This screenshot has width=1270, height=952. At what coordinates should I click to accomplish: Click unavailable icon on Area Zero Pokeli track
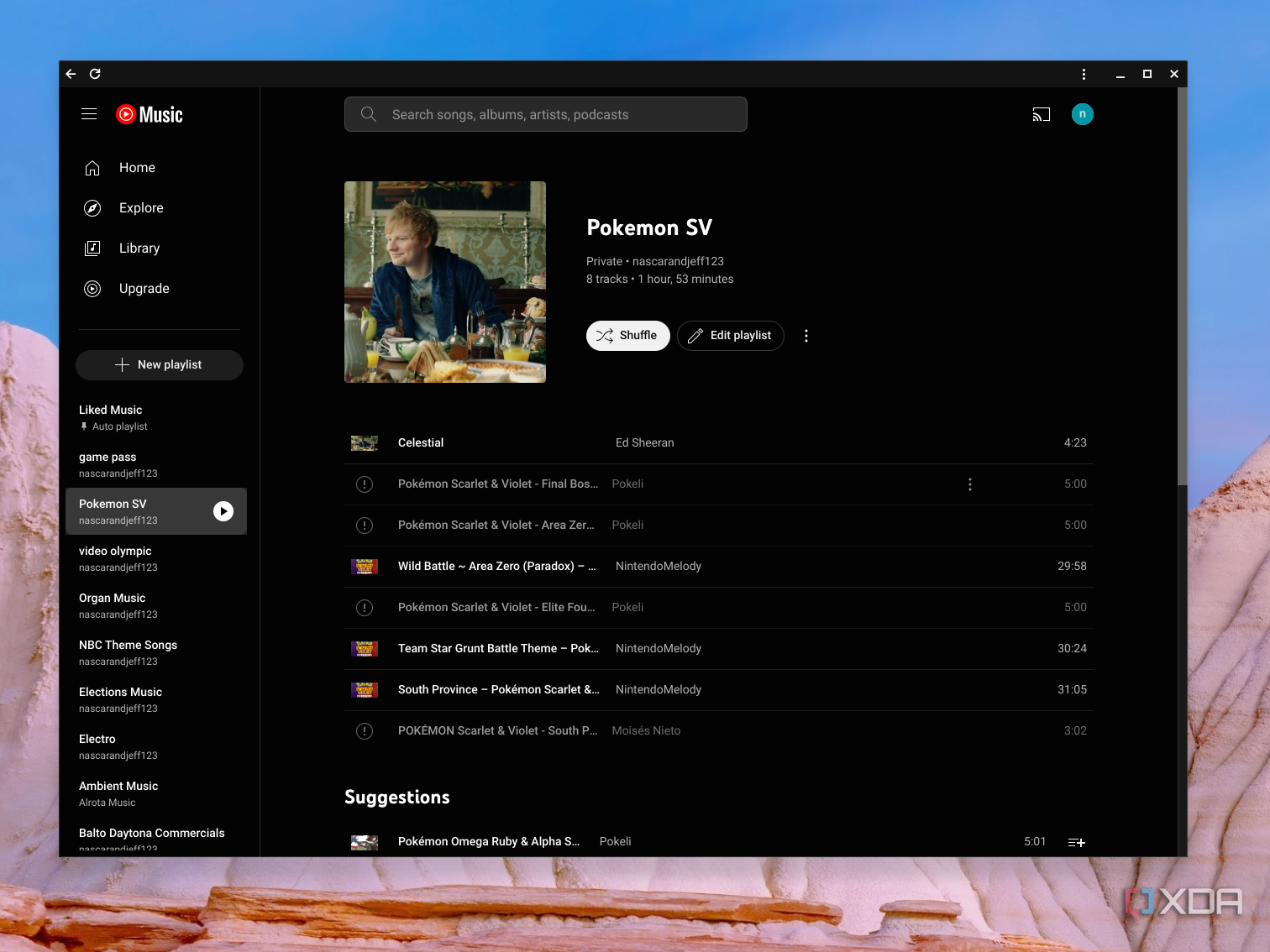(365, 526)
